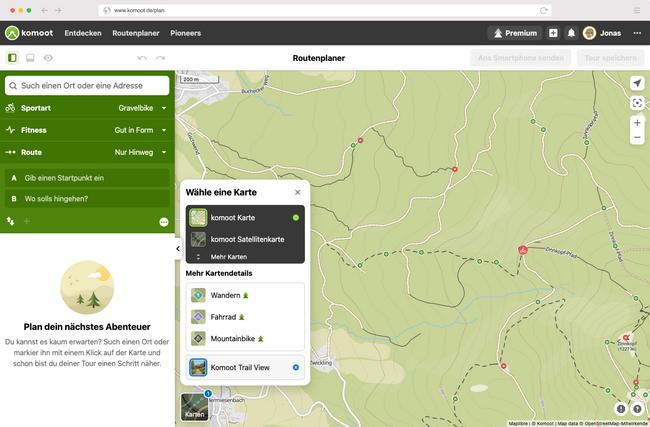650x427 pixels.
Task: Toggle the eye preview view
Action: [x=48, y=58]
